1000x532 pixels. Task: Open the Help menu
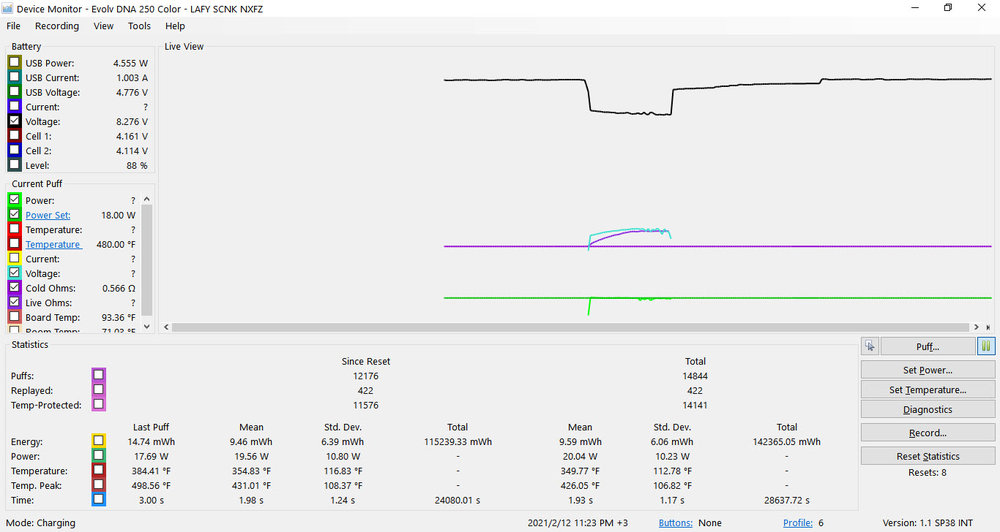tap(175, 26)
